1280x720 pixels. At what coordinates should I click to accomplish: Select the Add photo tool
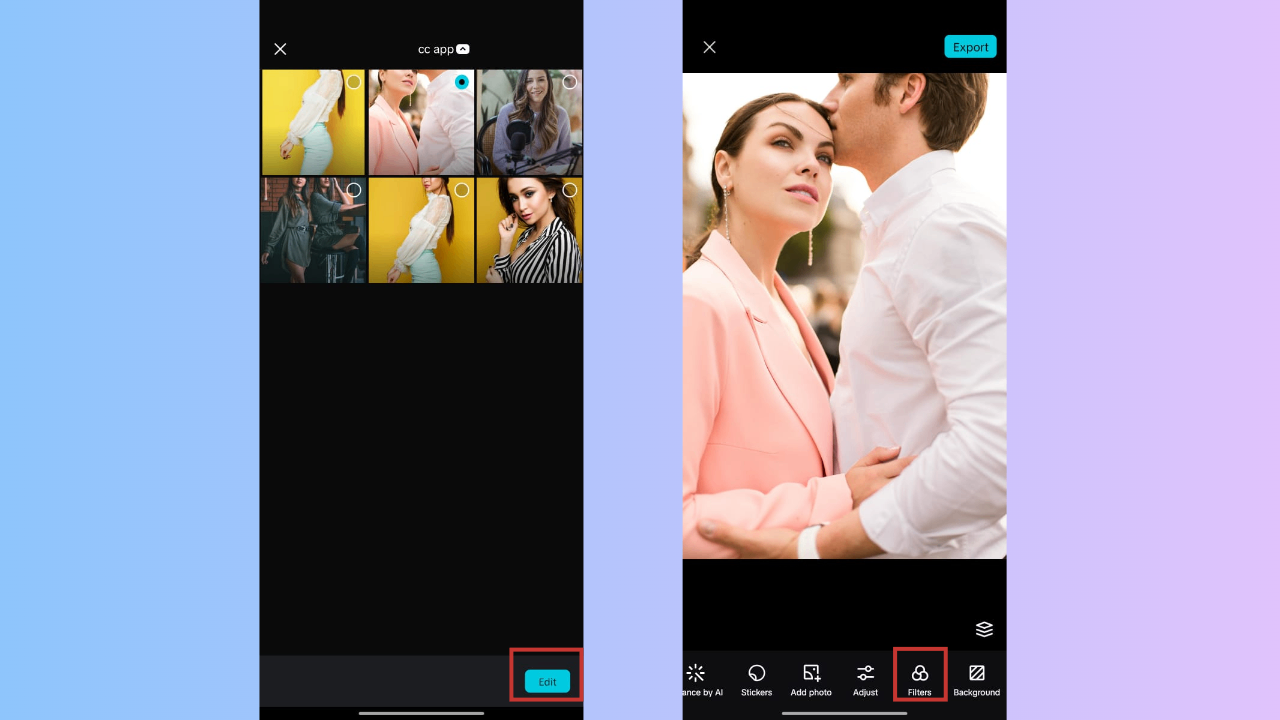click(x=811, y=678)
